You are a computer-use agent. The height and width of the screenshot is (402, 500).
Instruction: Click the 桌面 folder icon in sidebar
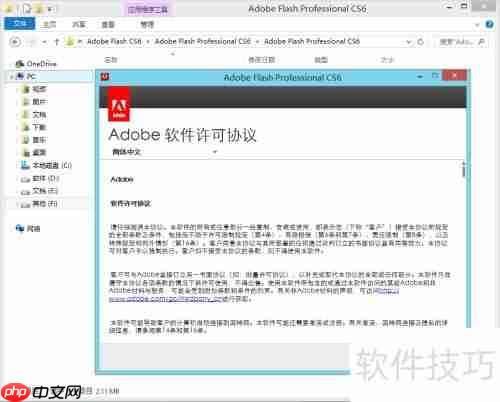coord(25,152)
